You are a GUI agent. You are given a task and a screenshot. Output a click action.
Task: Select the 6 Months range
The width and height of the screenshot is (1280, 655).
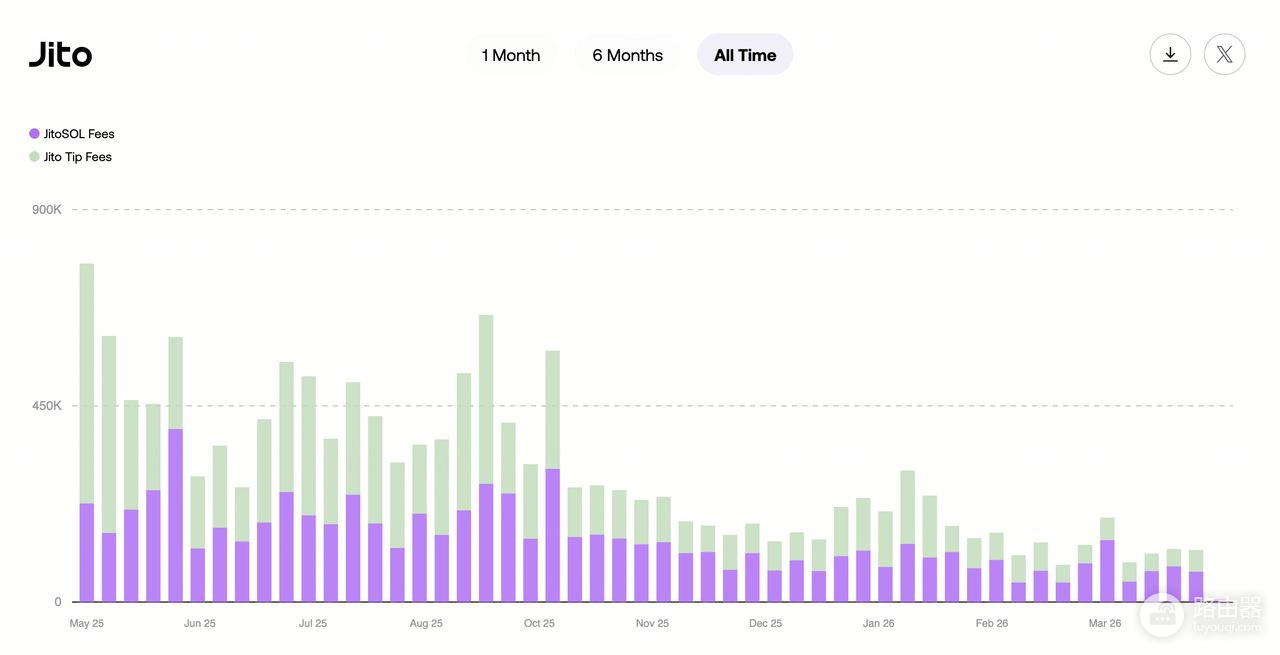(627, 55)
